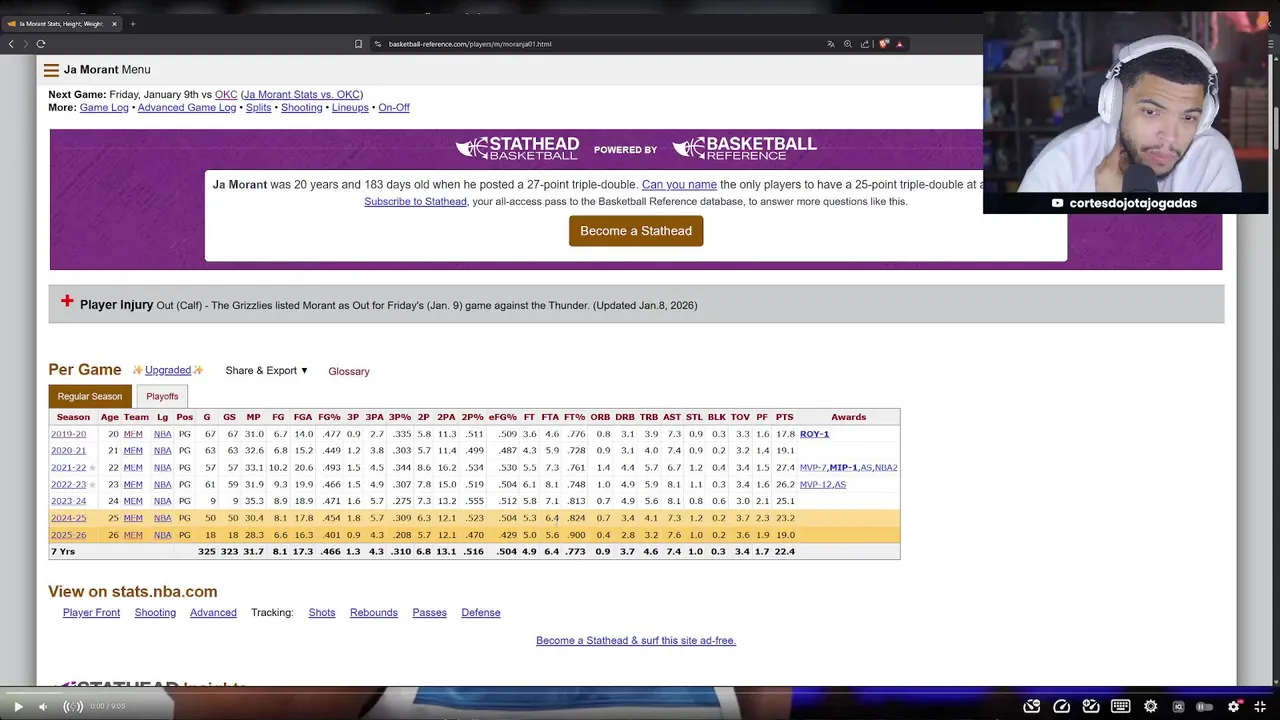This screenshot has width=1280, height=720.
Task: Open the MVP-12,AS awards link
Action: click(x=823, y=485)
